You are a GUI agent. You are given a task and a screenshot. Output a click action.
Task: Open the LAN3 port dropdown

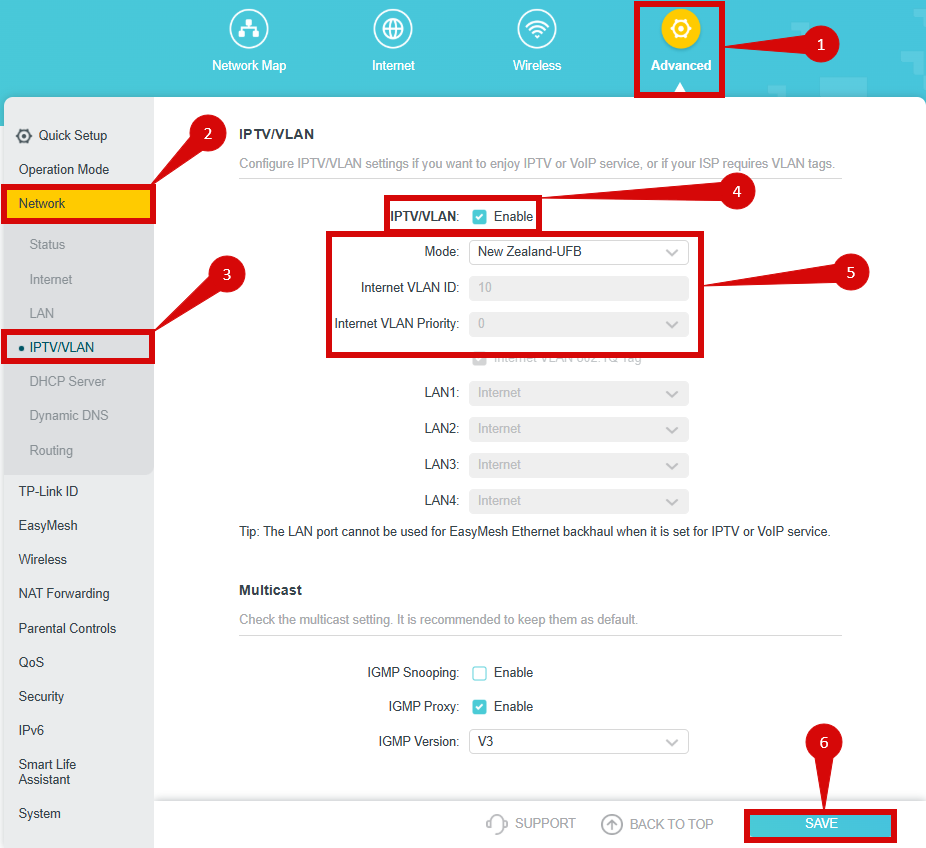[x=579, y=465]
